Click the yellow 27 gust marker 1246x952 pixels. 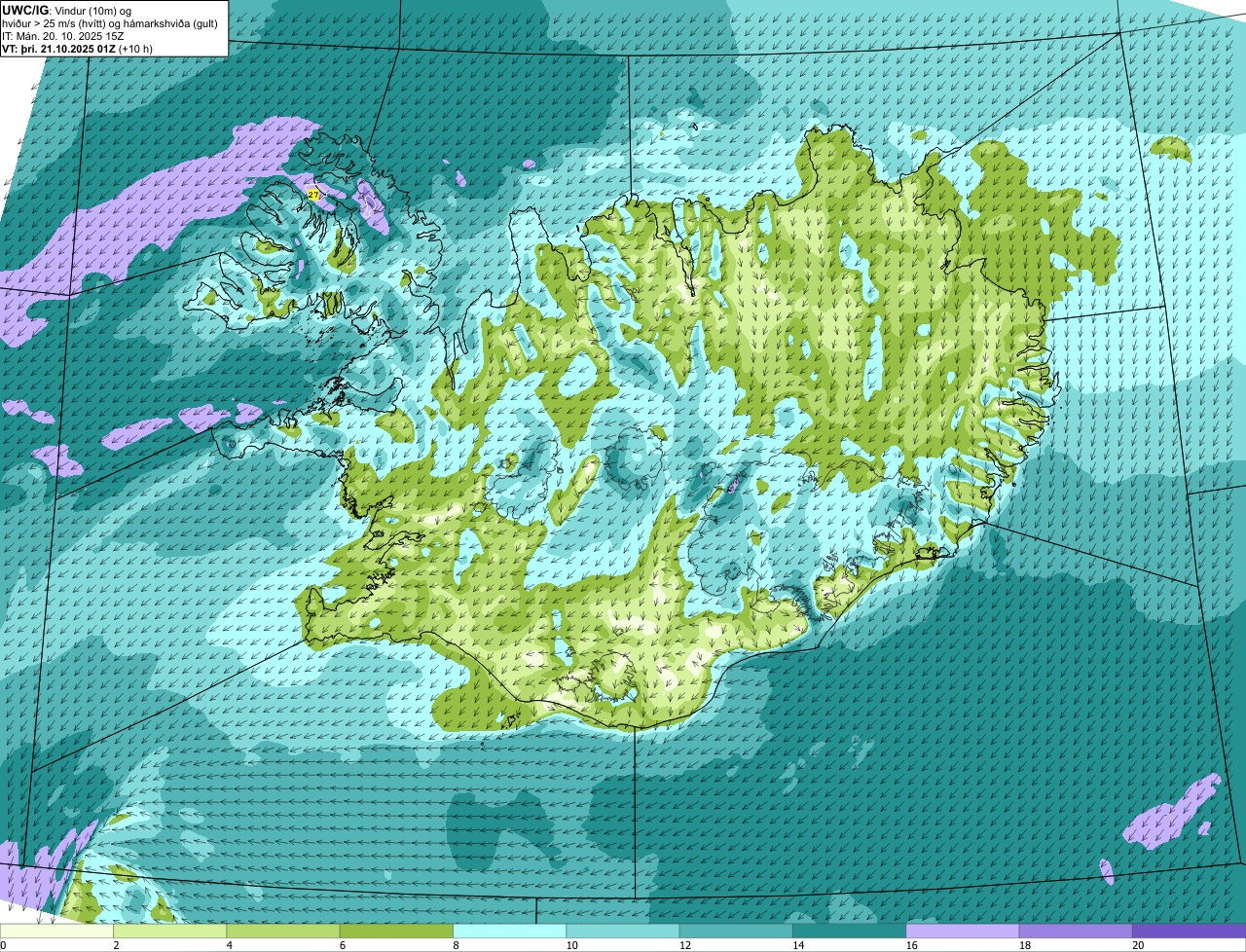click(312, 195)
